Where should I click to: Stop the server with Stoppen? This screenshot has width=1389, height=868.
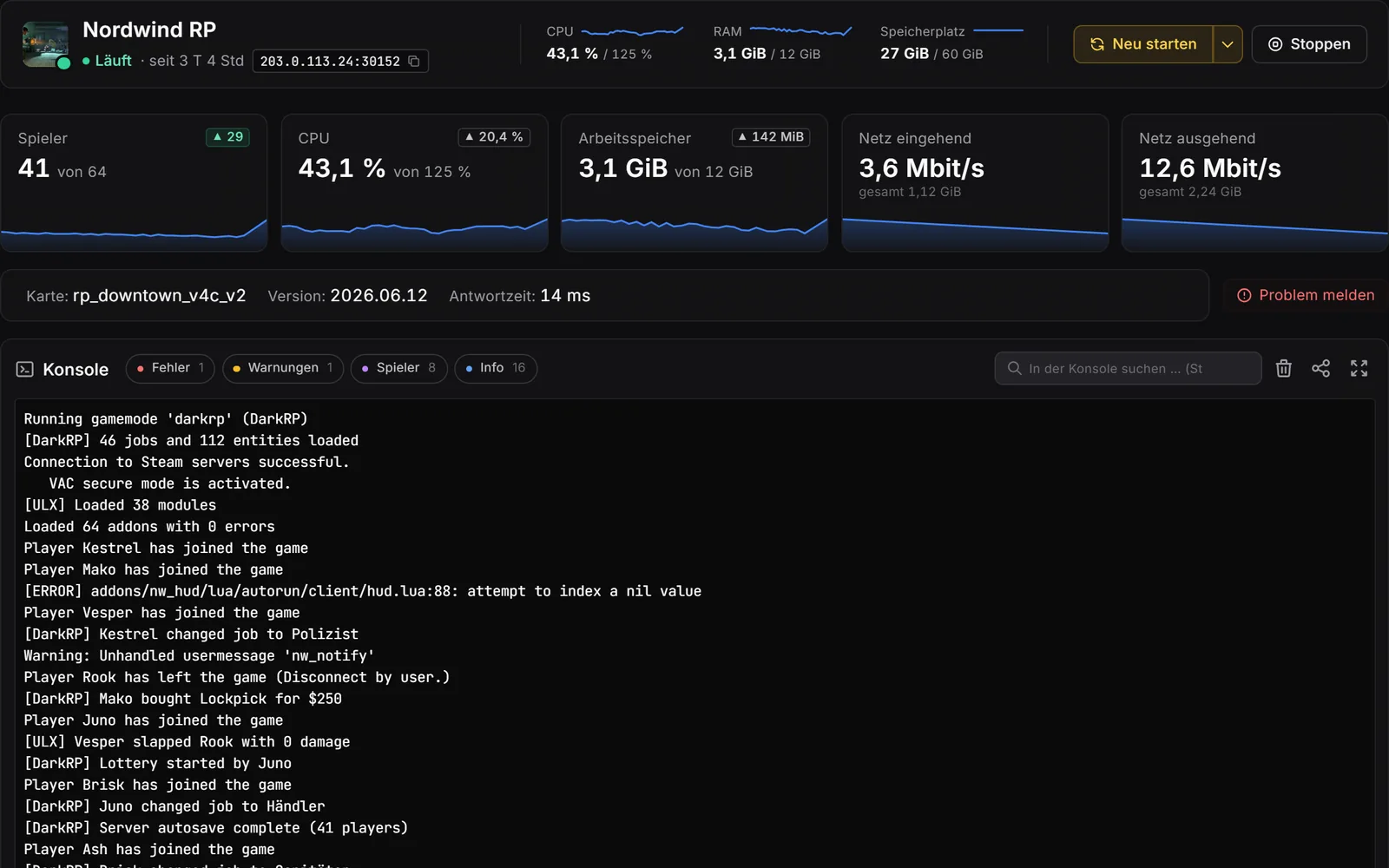pyautogui.click(x=1309, y=44)
